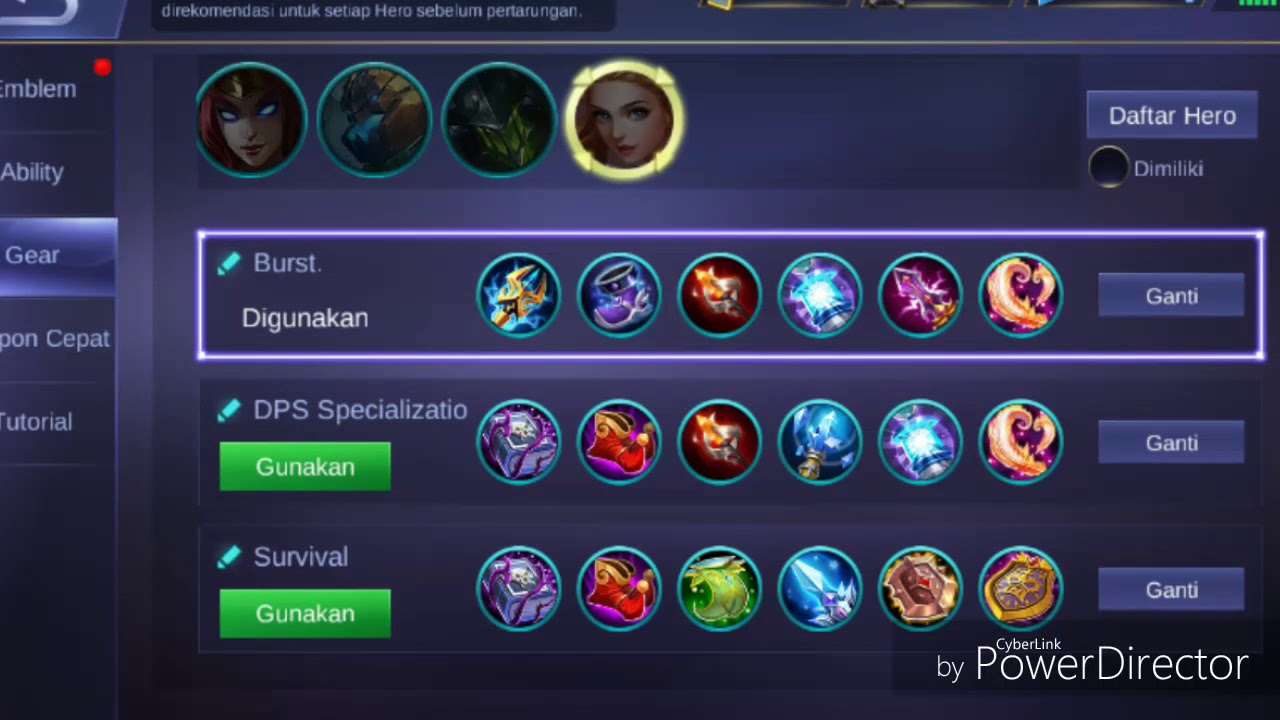Select the red-haired hero portrait
This screenshot has width=1280, height=720.
(x=251, y=120)
